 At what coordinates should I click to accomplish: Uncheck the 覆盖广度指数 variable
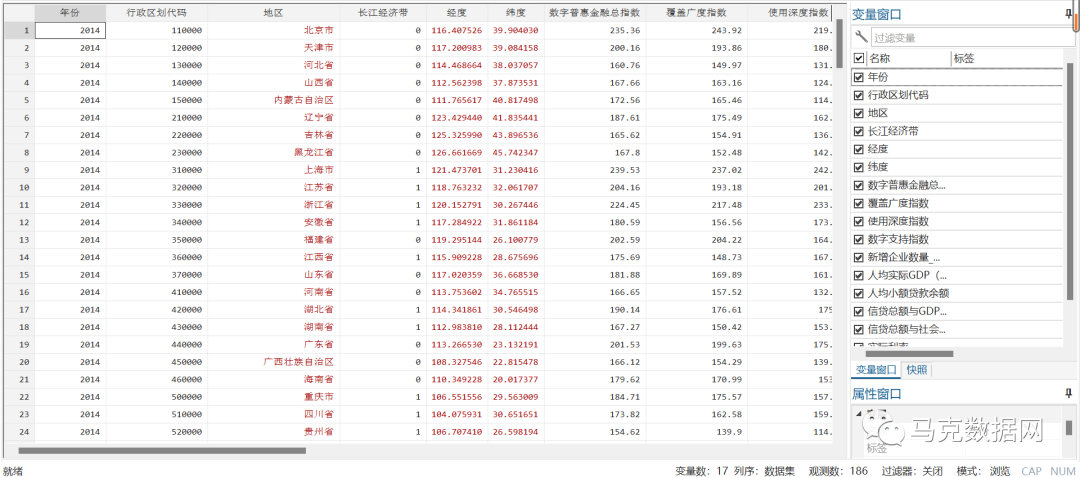[x=858, y=203]
